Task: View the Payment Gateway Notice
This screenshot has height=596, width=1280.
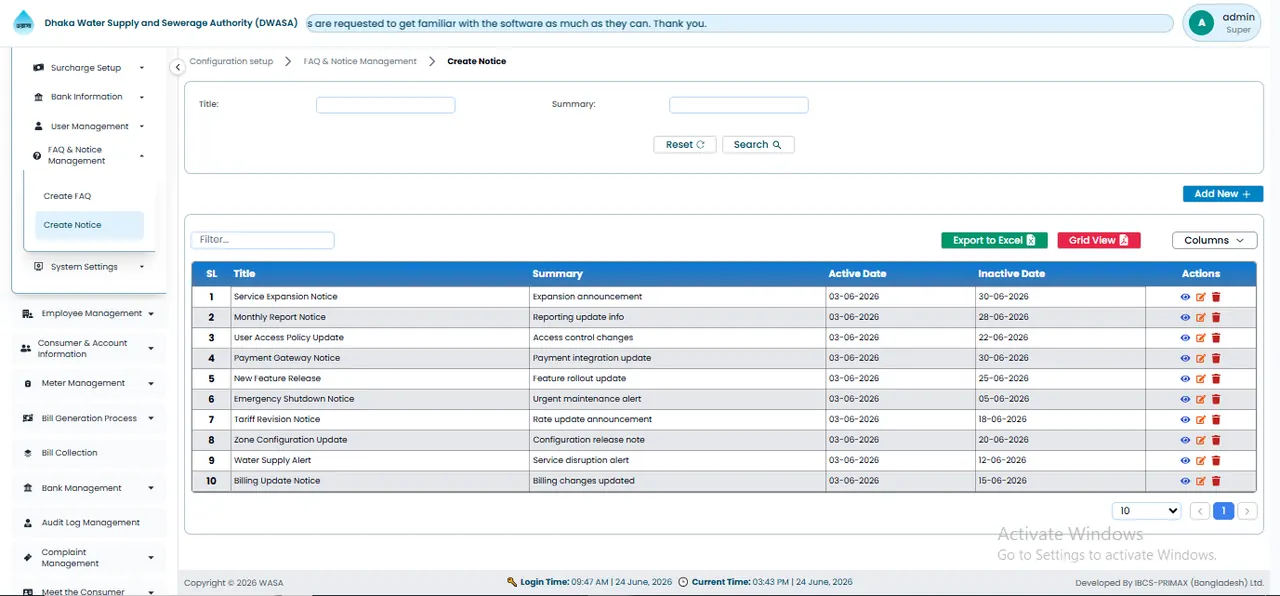Action: [1185, 358]
